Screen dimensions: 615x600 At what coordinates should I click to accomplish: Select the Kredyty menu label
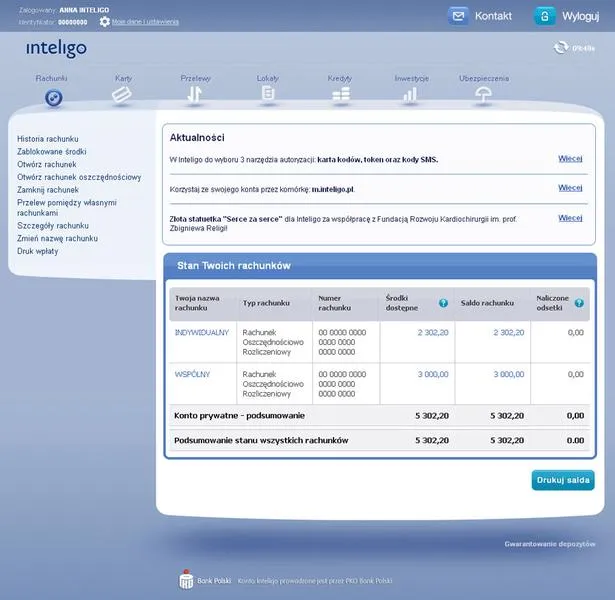pos(340,78)
